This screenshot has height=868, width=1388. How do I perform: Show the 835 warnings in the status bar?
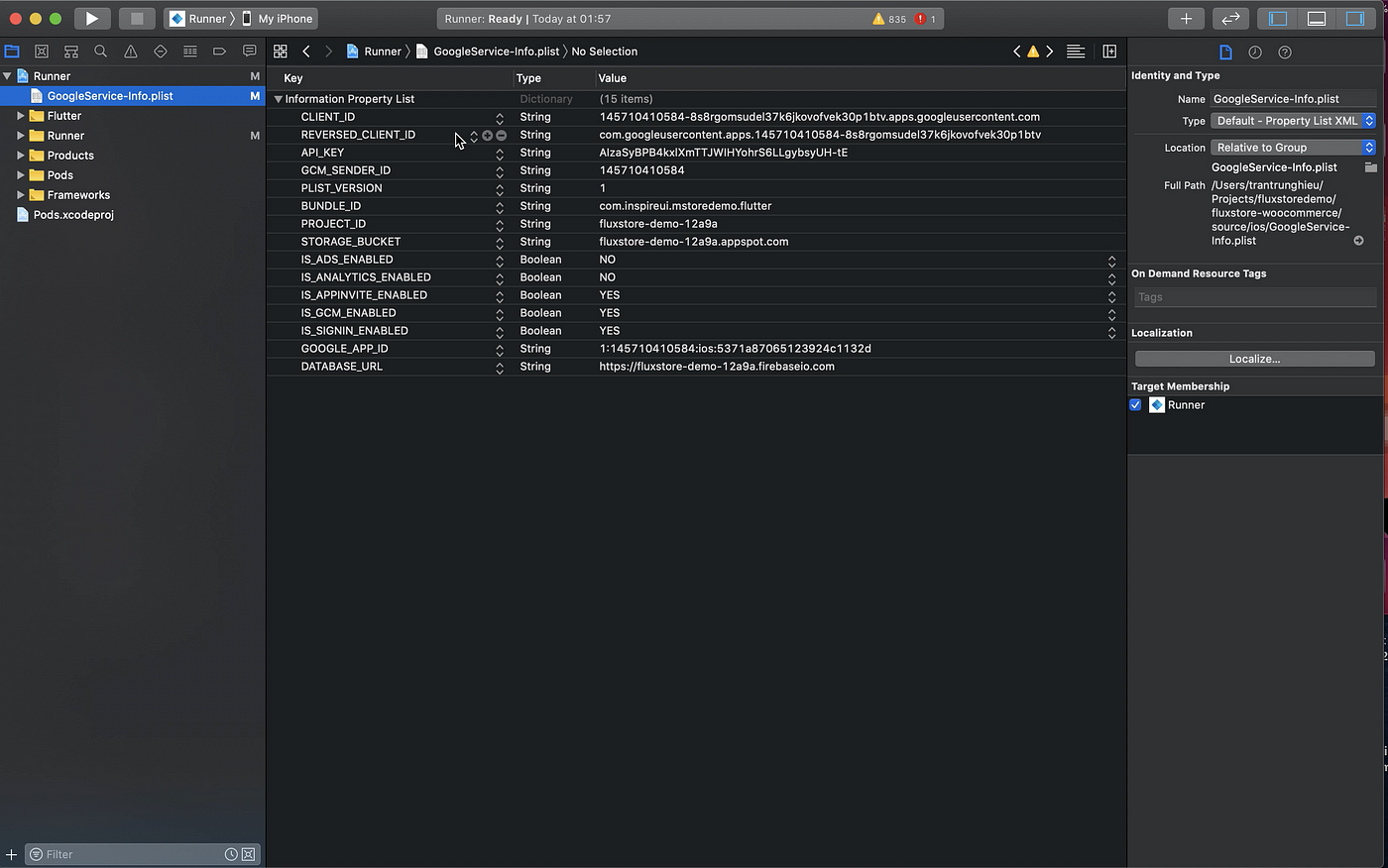[889, 19]
